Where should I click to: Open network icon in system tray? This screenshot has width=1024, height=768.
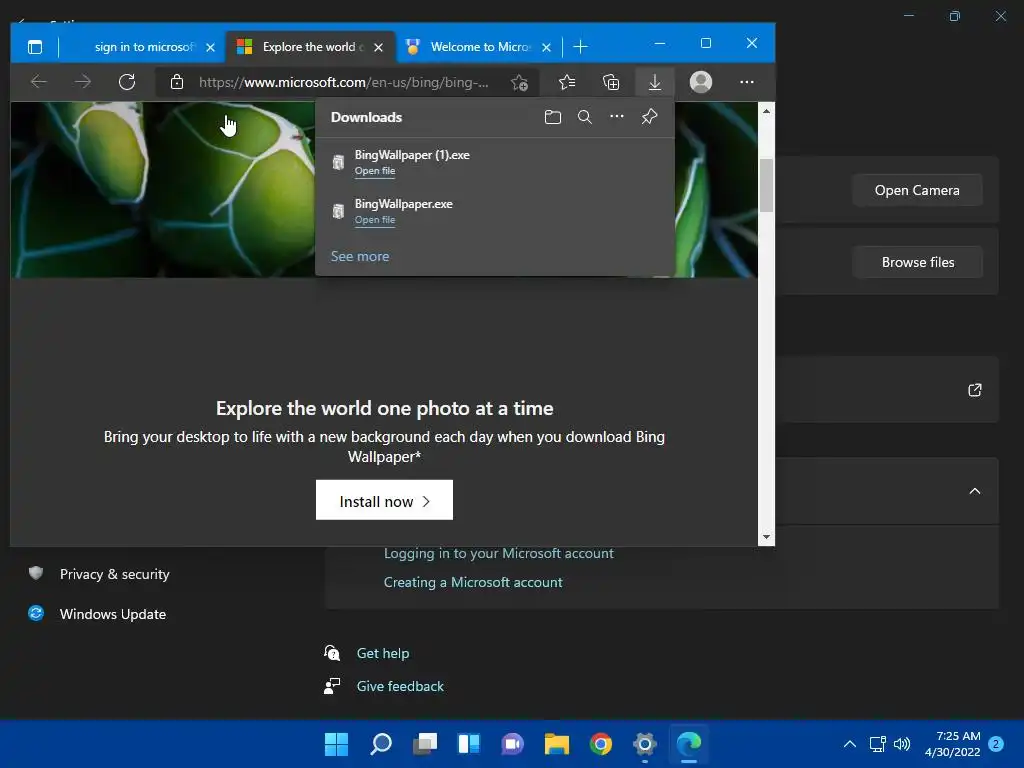[x=878, y=744]
